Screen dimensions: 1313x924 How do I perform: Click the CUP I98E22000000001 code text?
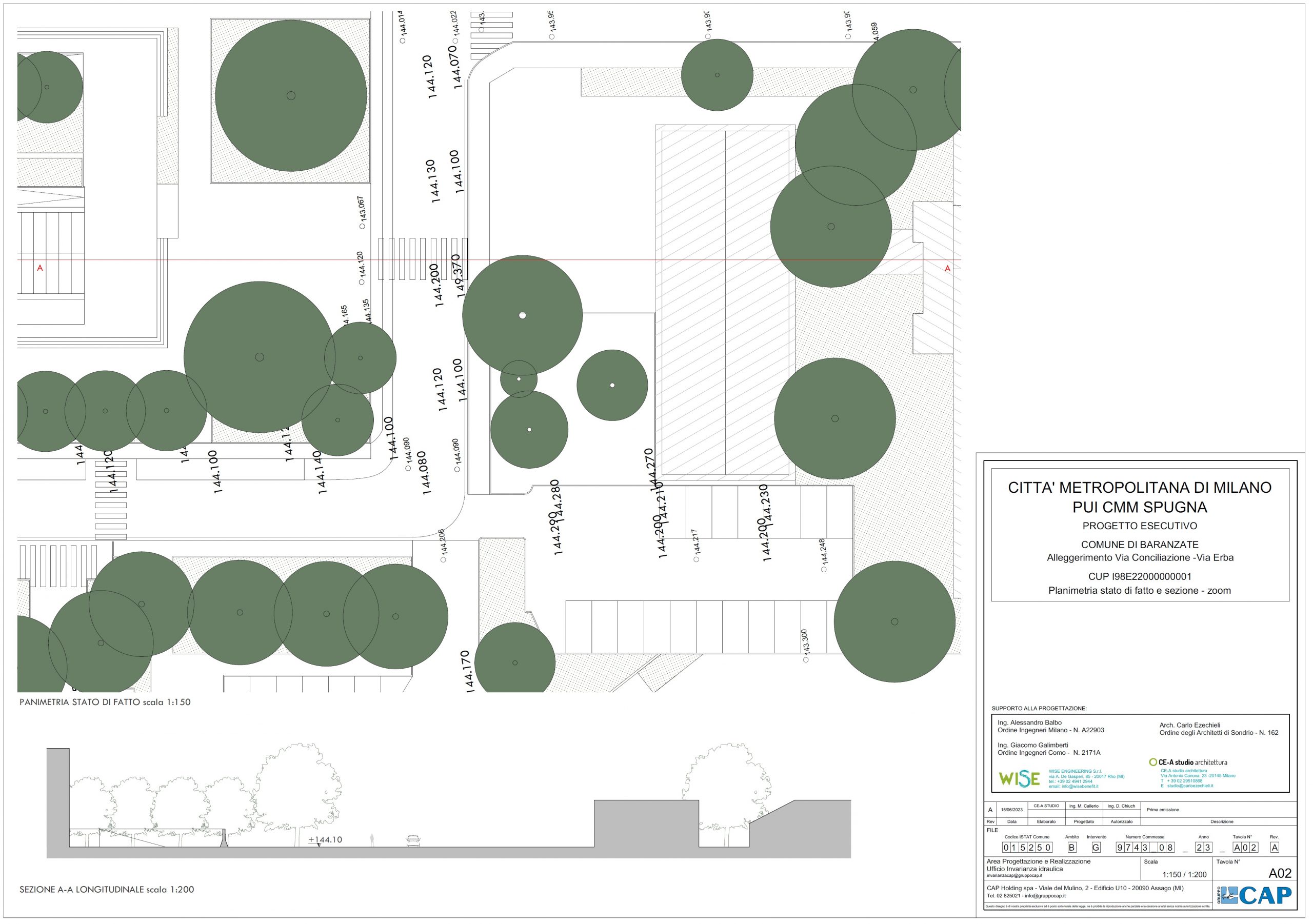(x=1139, y=577)
